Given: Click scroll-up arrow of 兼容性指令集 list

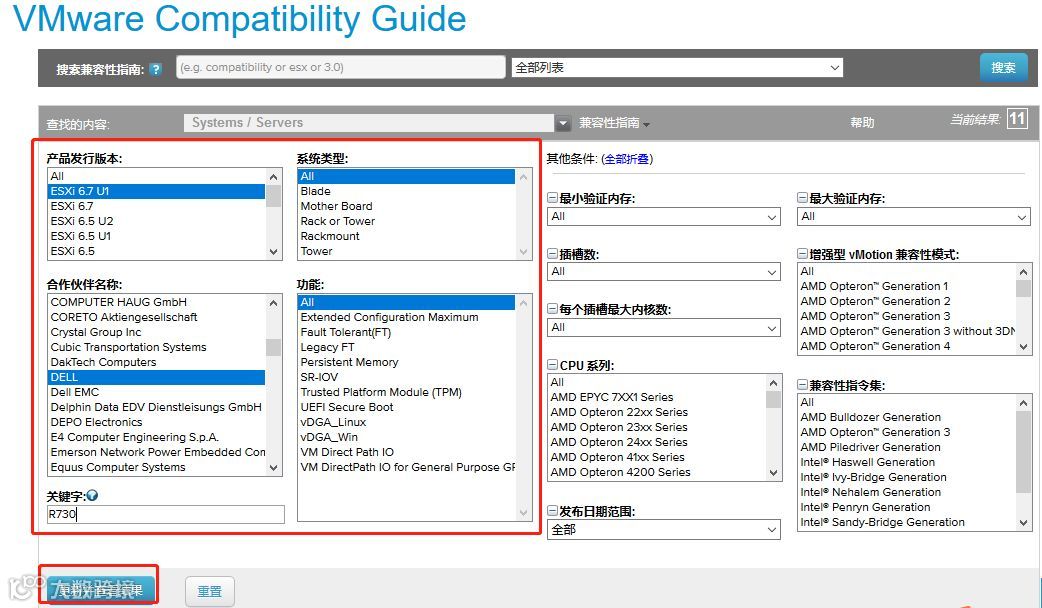Looking at the screenshot, I should pyautogui.click(x=1023, y=403).
